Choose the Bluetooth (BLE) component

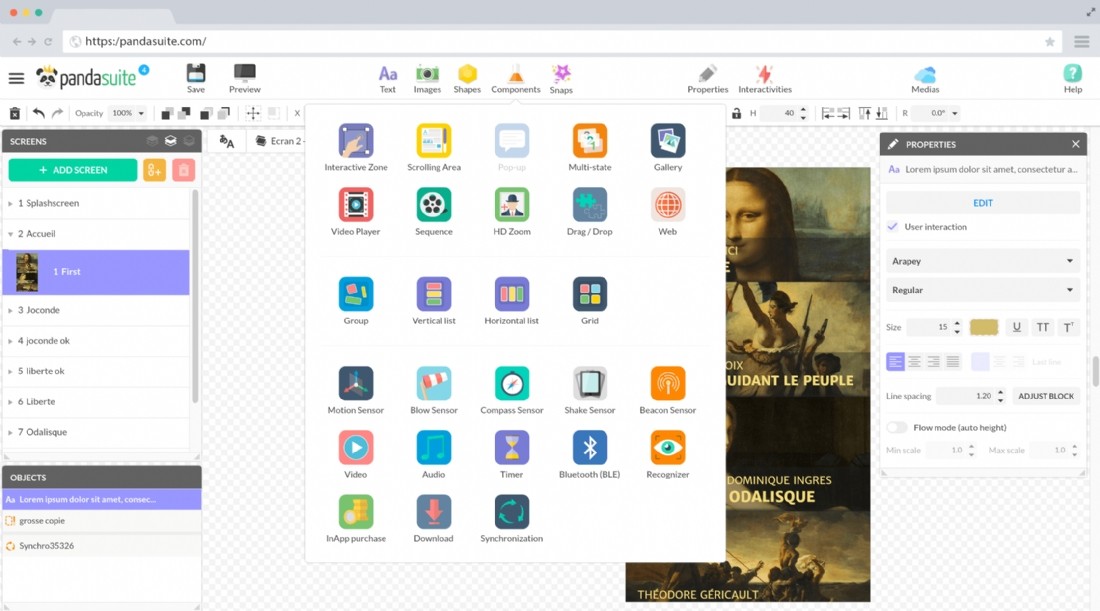[589, 448]
